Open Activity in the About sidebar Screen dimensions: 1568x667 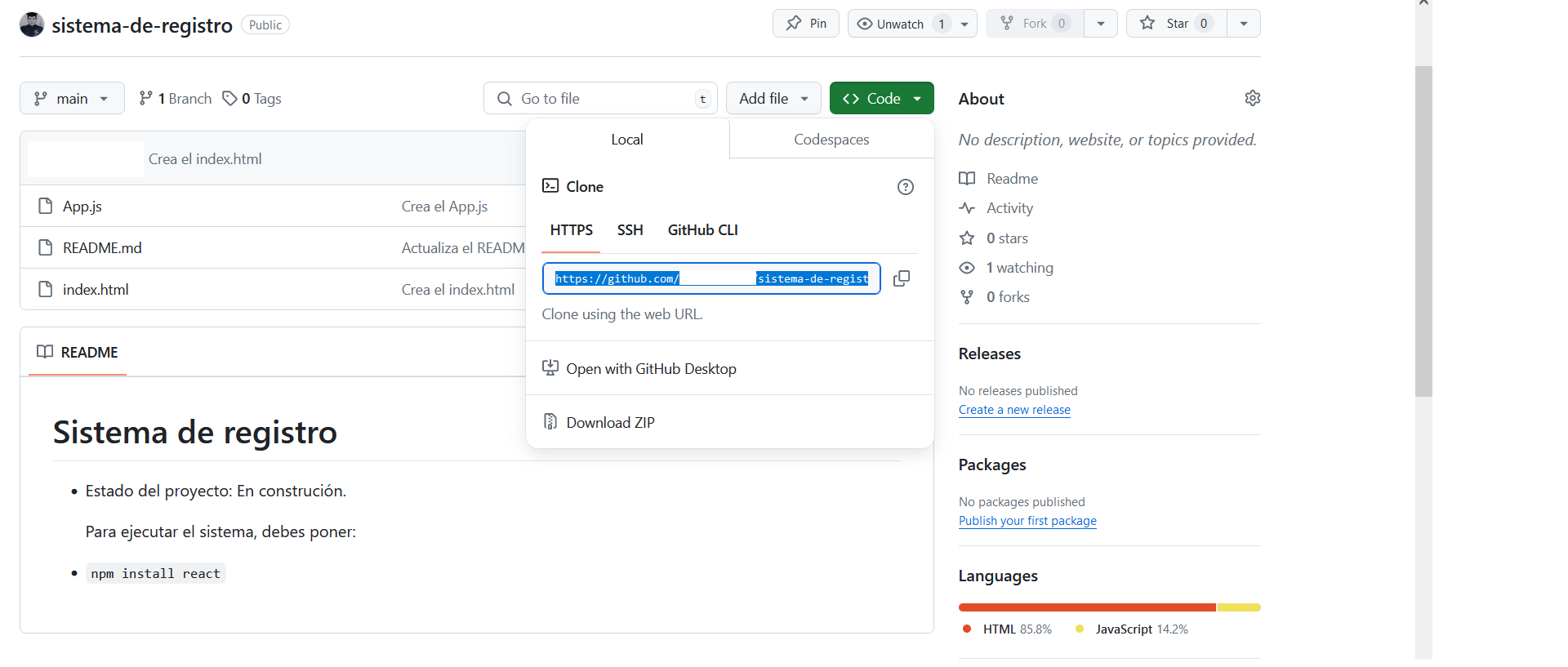click(x=996, y=208)
